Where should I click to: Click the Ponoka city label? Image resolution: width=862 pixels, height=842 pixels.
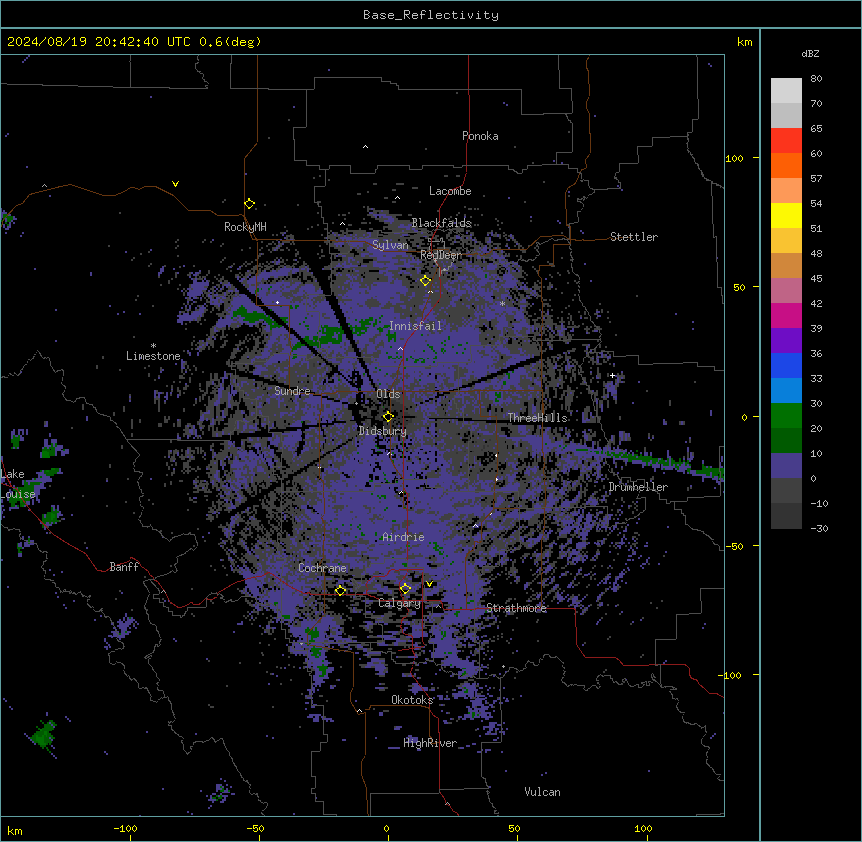tap(480, 136)
